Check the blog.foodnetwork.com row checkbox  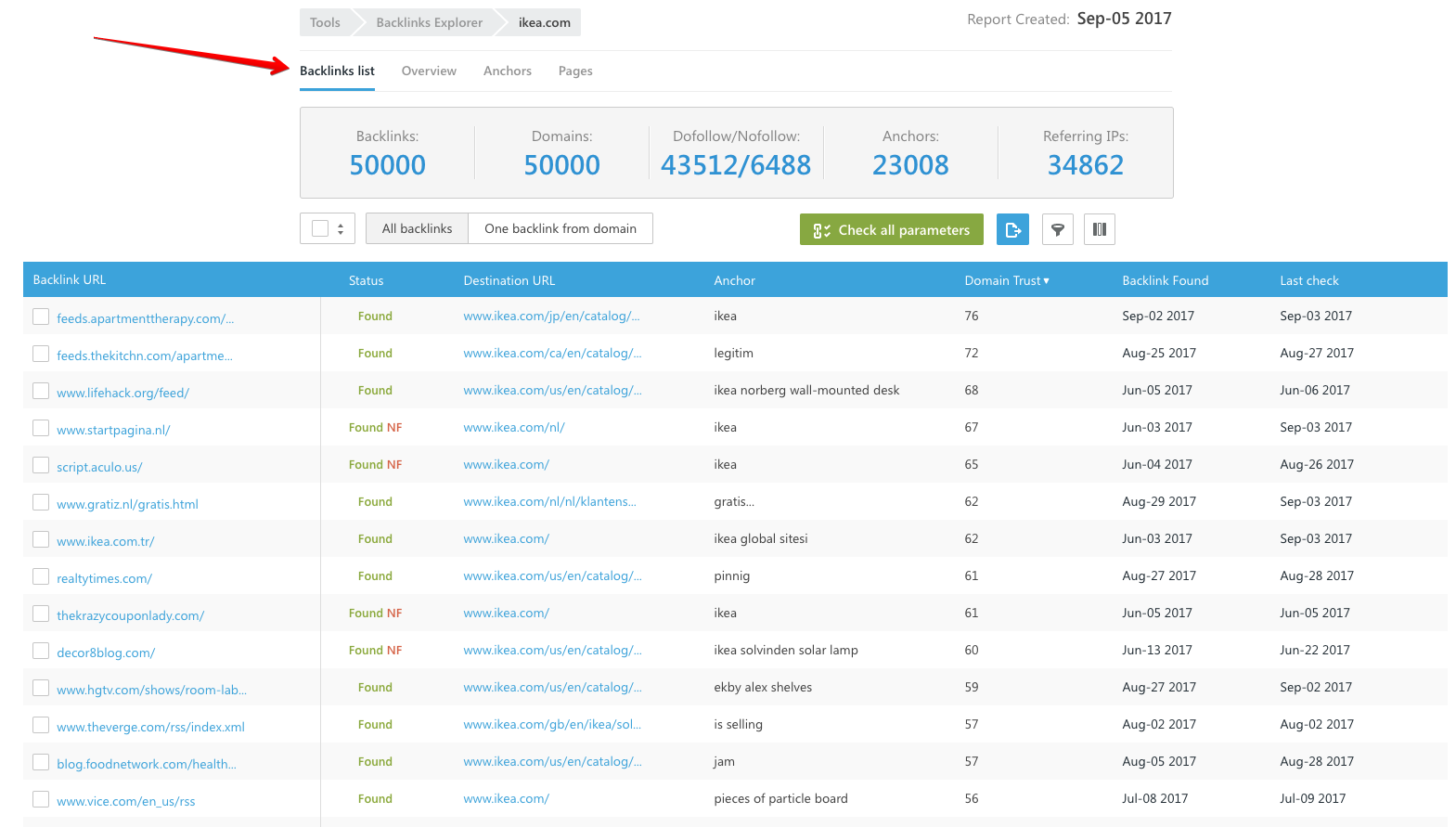point(41,762)
